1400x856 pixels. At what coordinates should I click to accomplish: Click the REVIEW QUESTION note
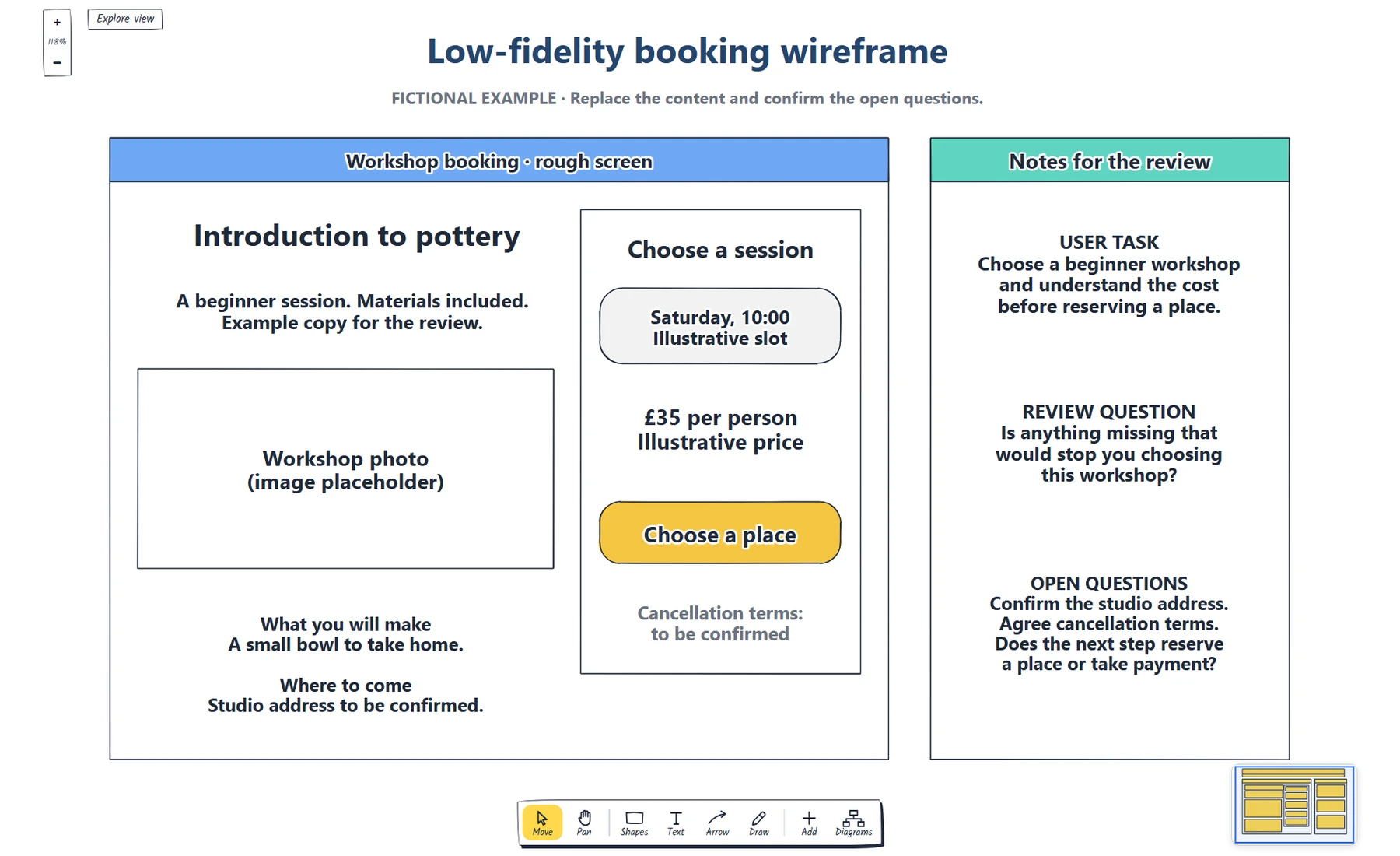1109,444
